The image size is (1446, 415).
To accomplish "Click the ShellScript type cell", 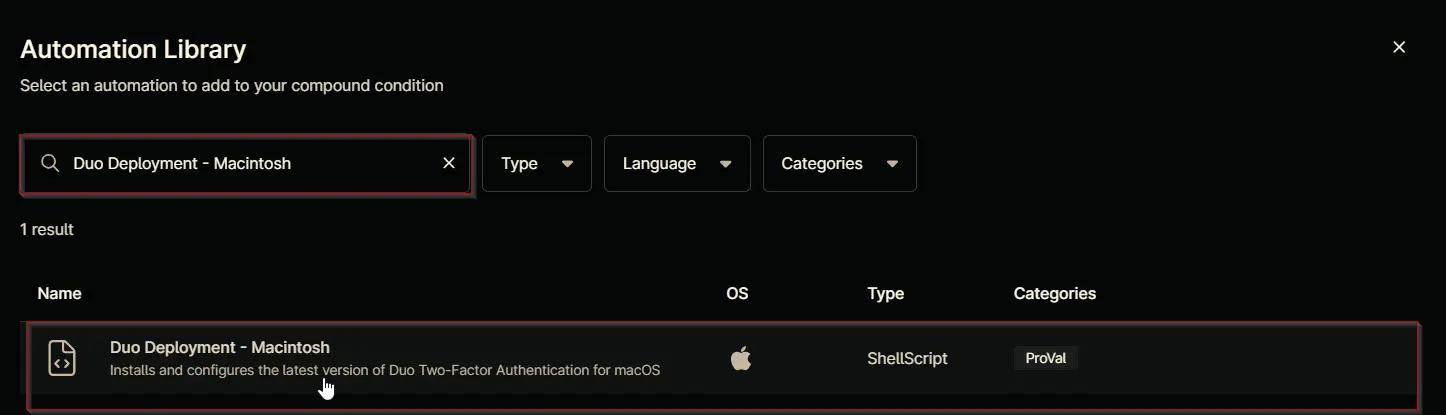I will pyautogui.click(x=907, y=358).
